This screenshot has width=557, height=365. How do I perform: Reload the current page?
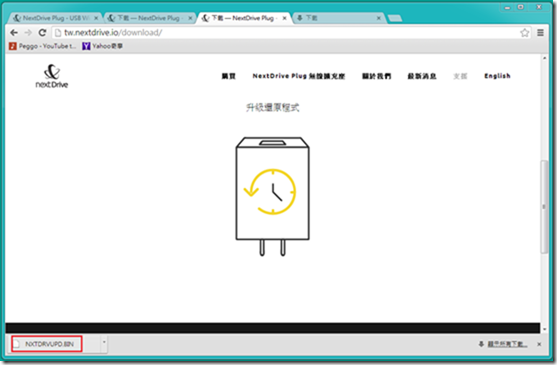[x=42, y=33]
